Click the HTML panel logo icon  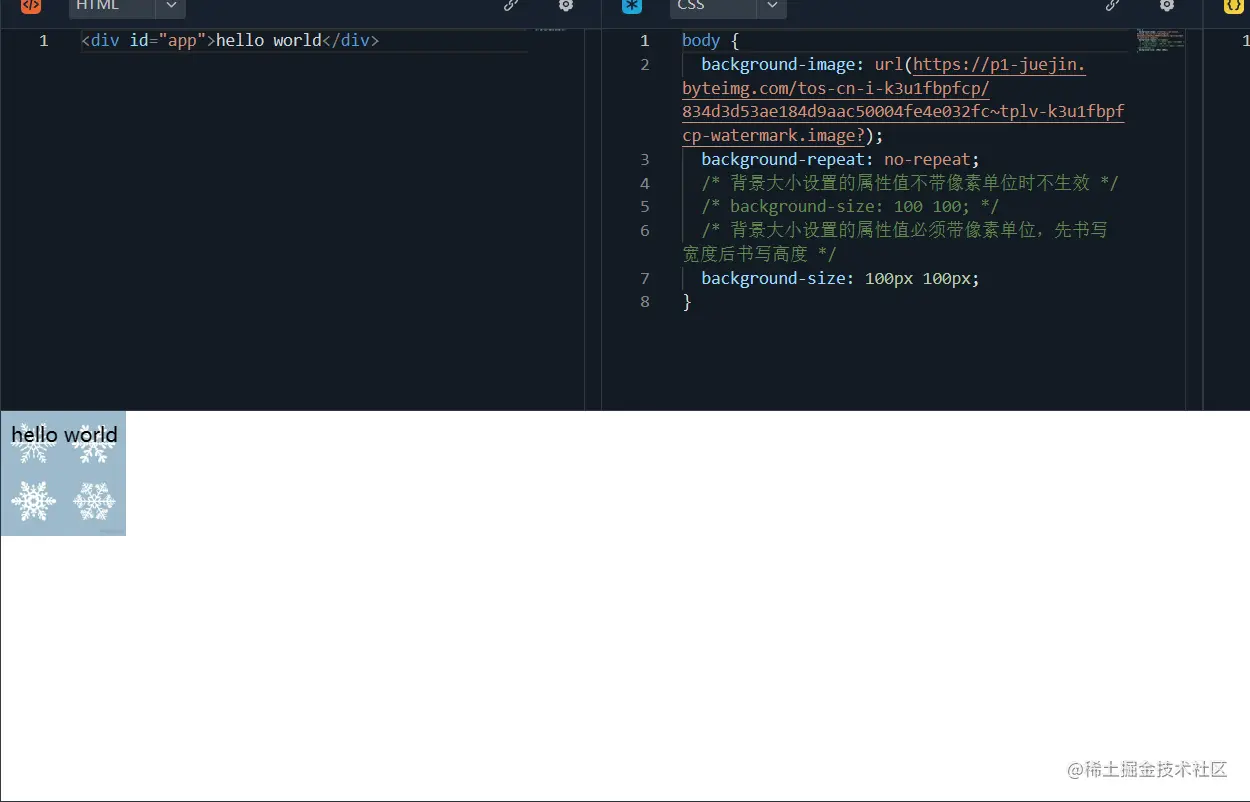[x=31, y=5]
